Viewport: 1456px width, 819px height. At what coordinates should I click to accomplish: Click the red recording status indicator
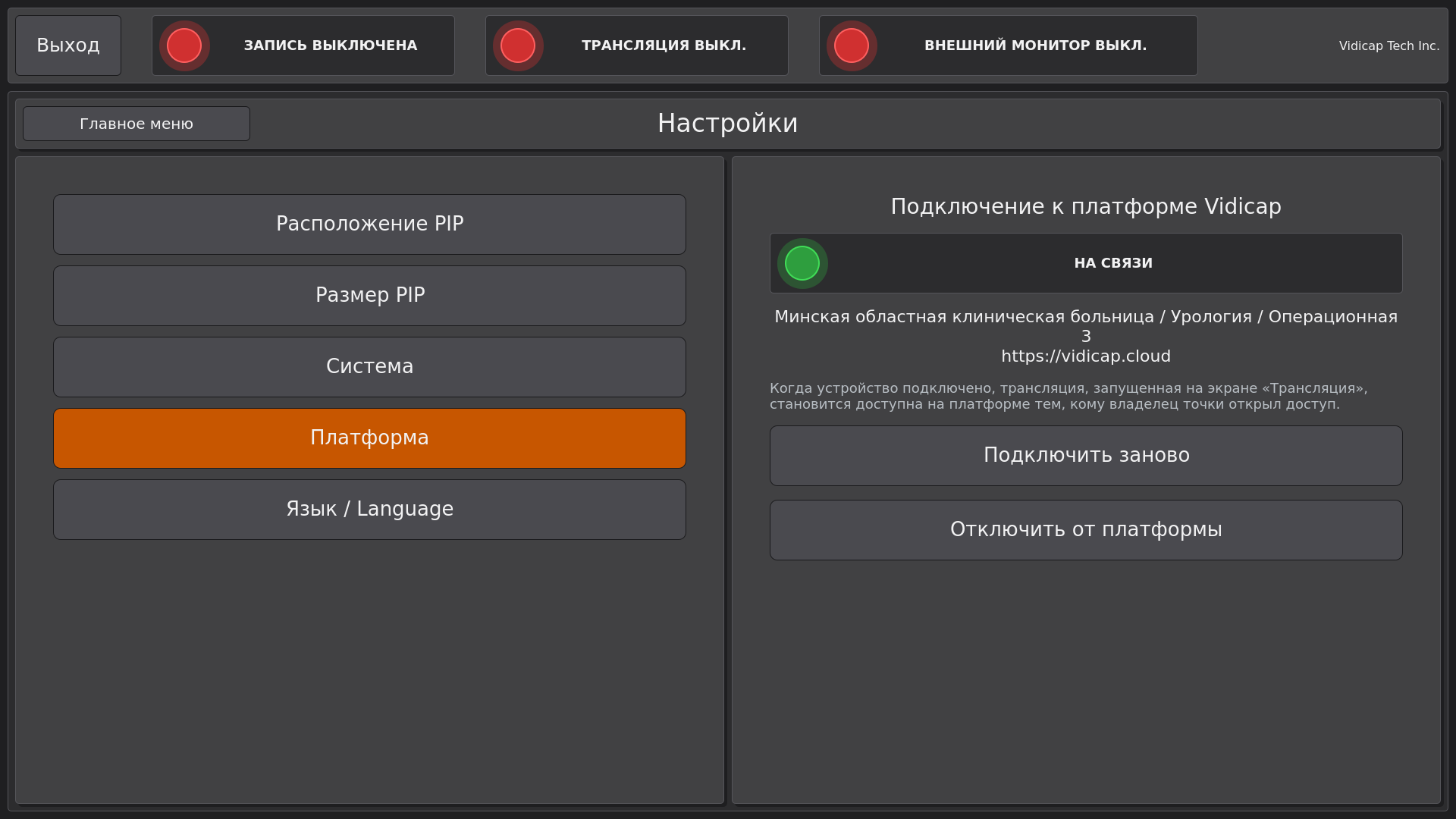coord(184,45)
